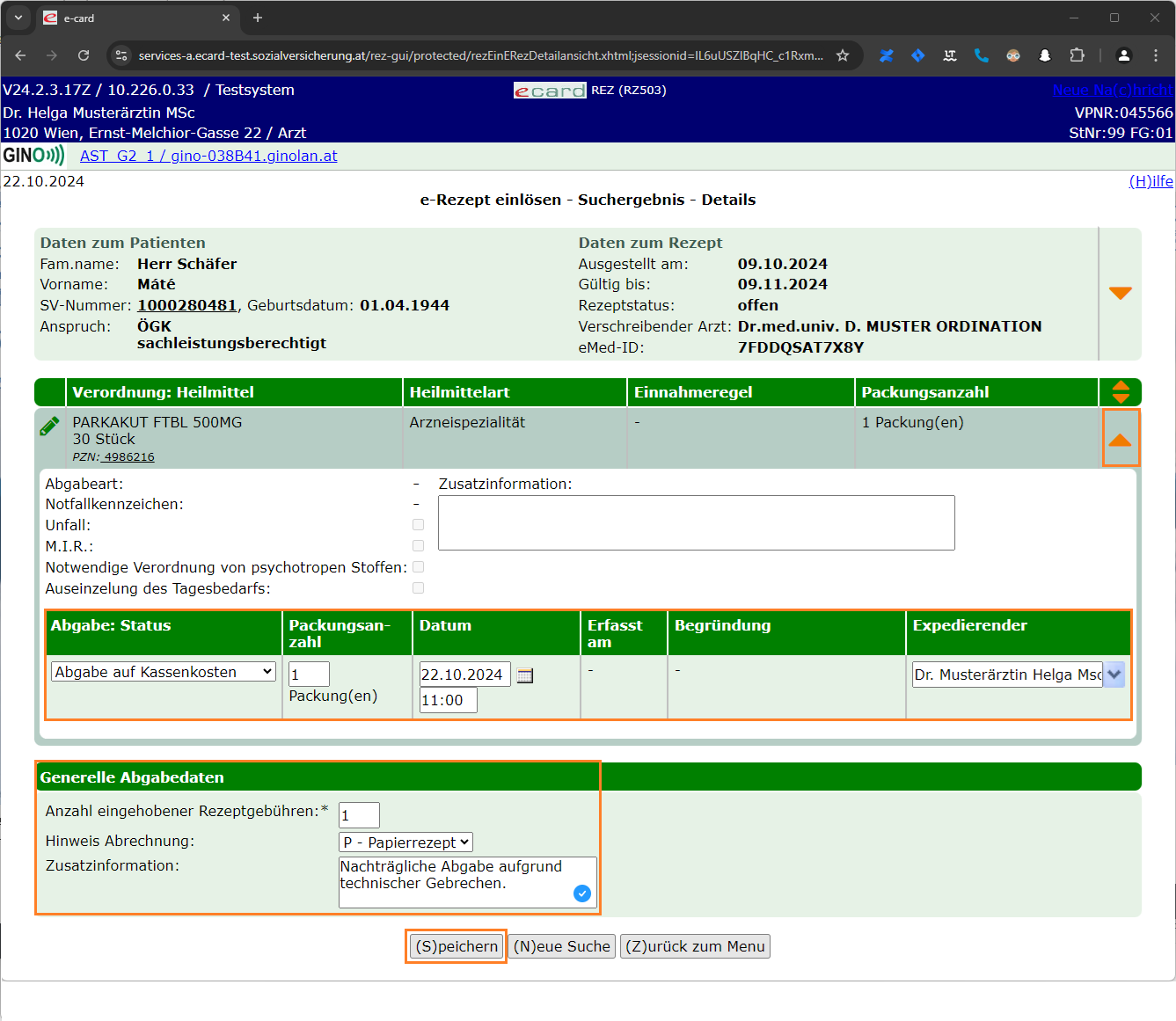Click the blue checkmark in Zusatzinformation field

[x=581, y=893]
